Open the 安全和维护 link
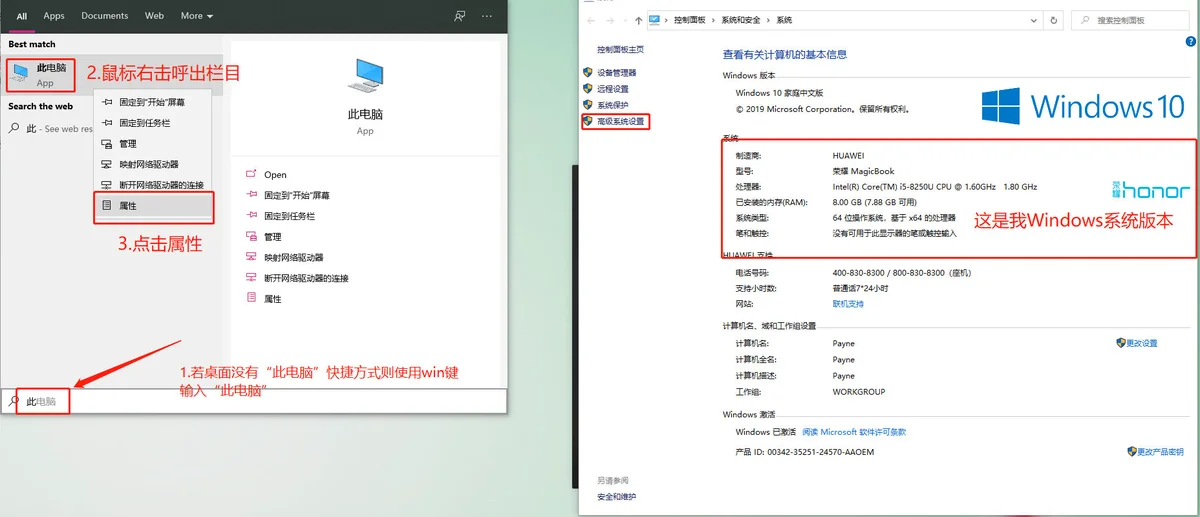This screenshot has height=517, width=1200. (617, 496)
